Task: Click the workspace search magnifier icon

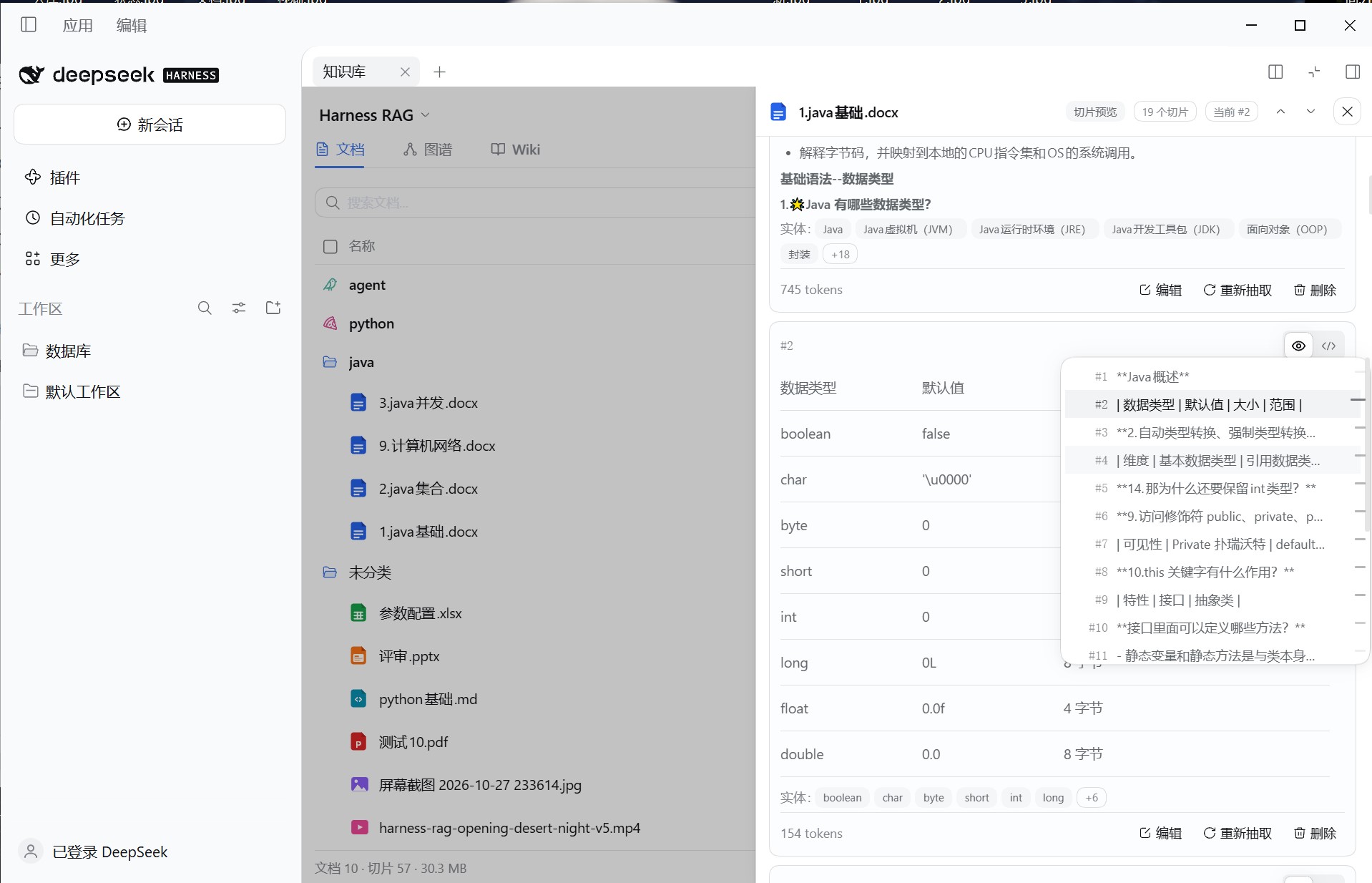Action: [205, 308]
